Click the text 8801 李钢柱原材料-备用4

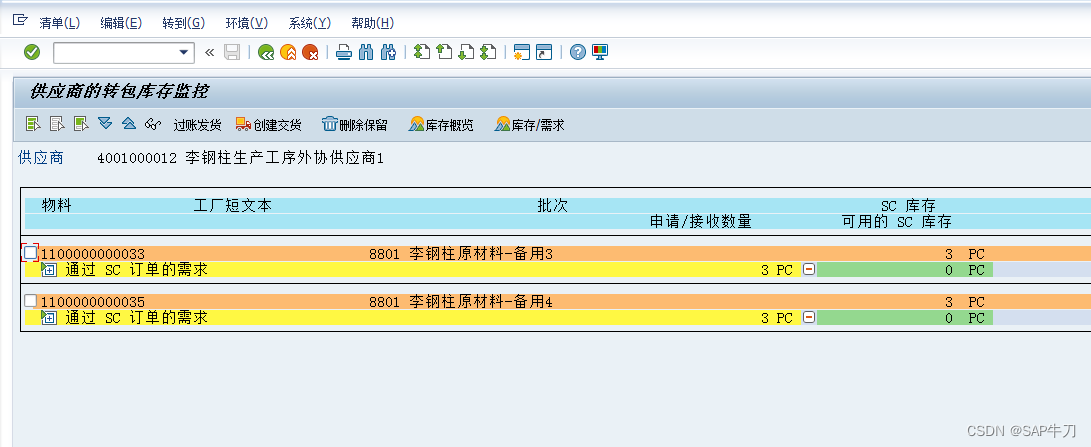[461, 301]
